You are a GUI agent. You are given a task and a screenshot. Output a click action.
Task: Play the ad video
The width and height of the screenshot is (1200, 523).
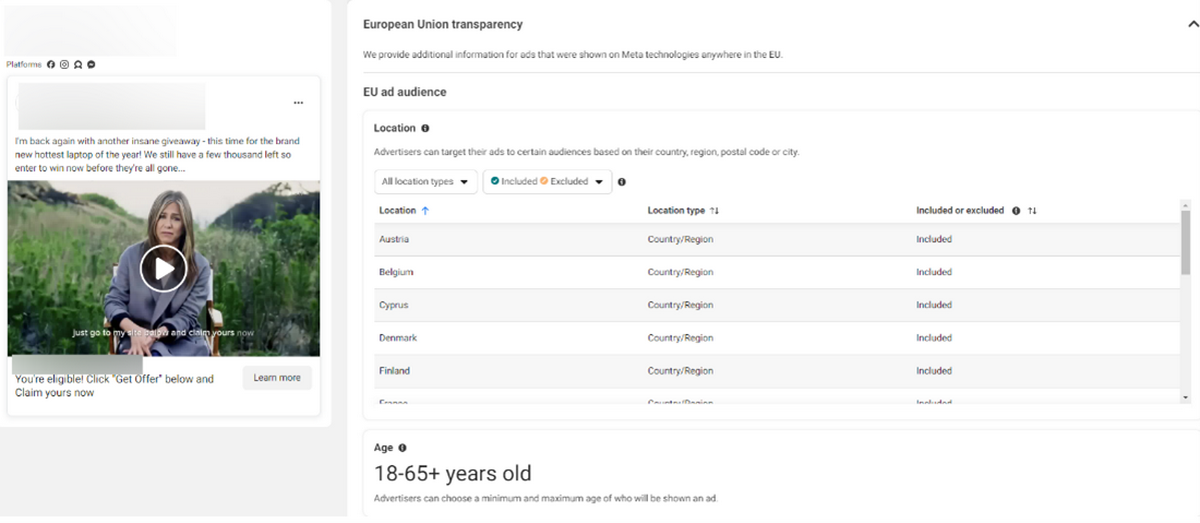click(163, 268)
